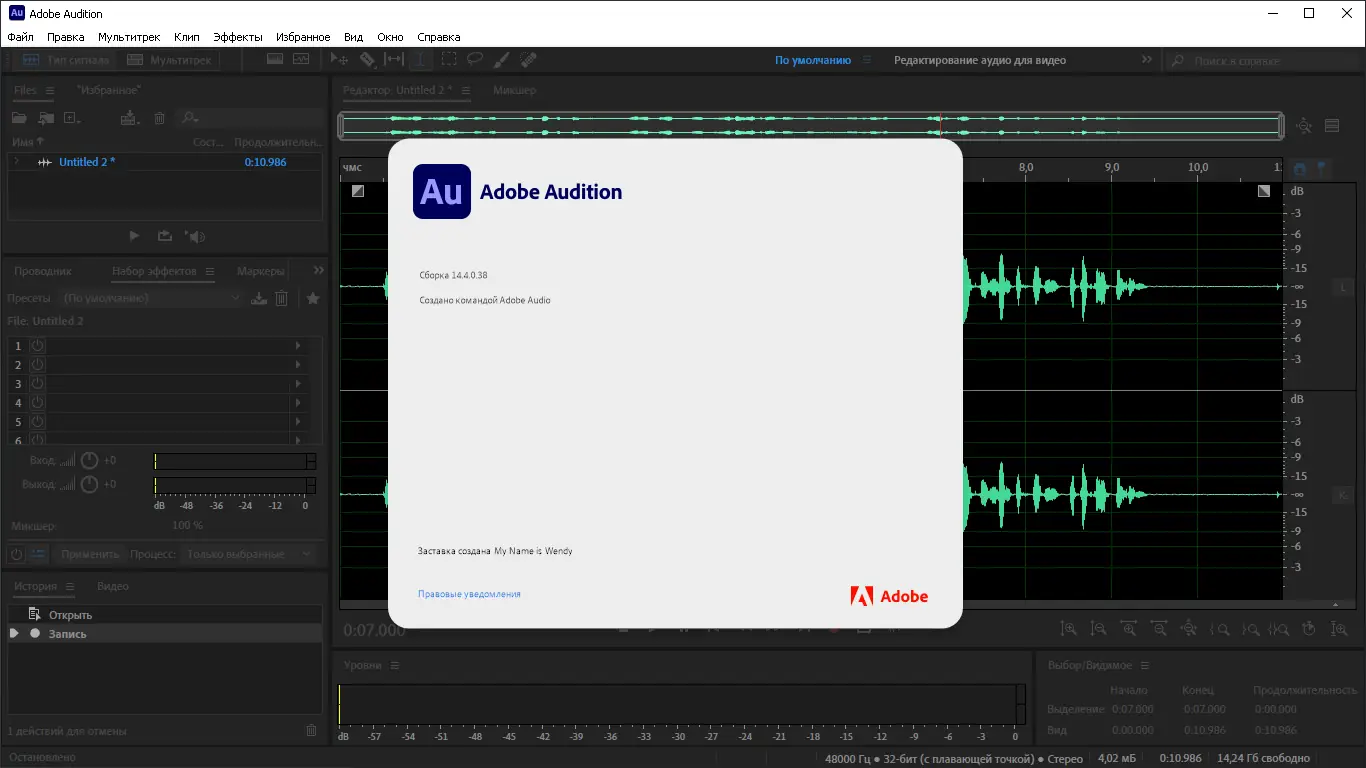
Task: Select the Marquee Selection tool
Action: click(449, 60)
